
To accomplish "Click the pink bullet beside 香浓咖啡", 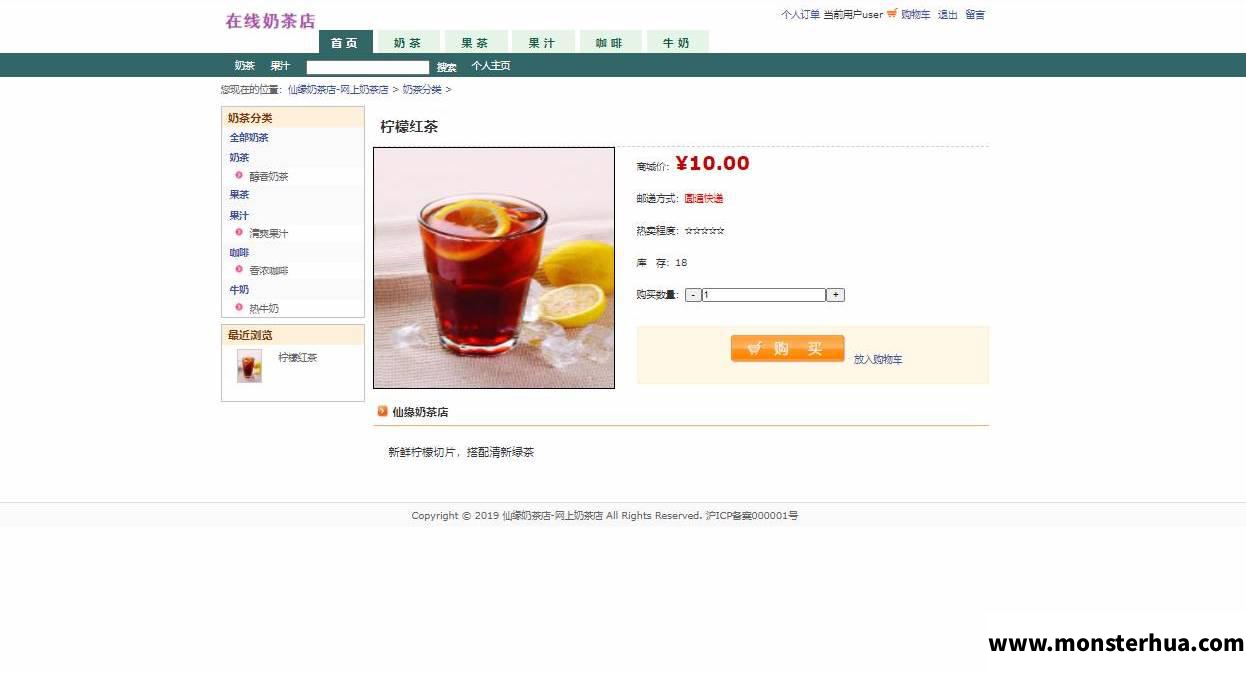I will (239, 269).
